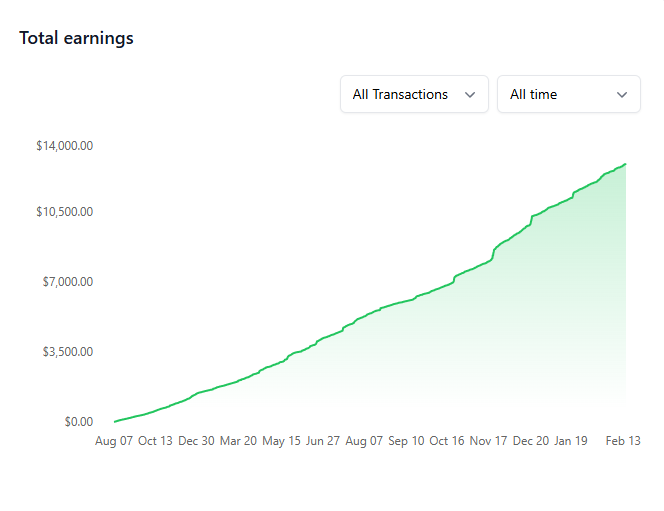Click the May 15 date label
Viewport: 664px width, 511px height.
pos(281,441)
